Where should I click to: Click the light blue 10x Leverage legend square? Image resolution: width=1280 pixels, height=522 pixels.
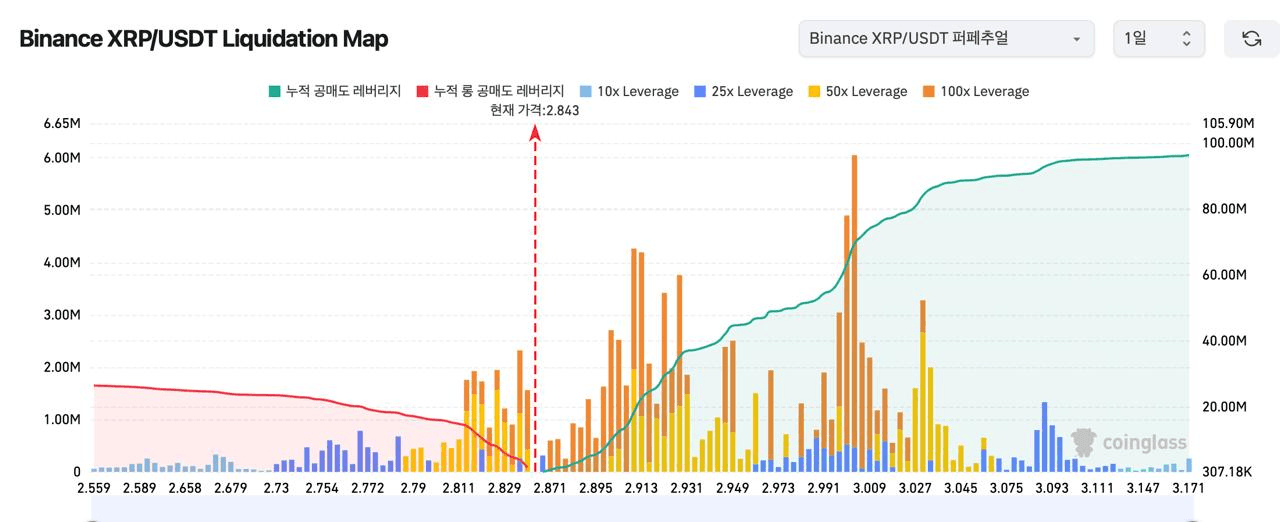(585, 91)
